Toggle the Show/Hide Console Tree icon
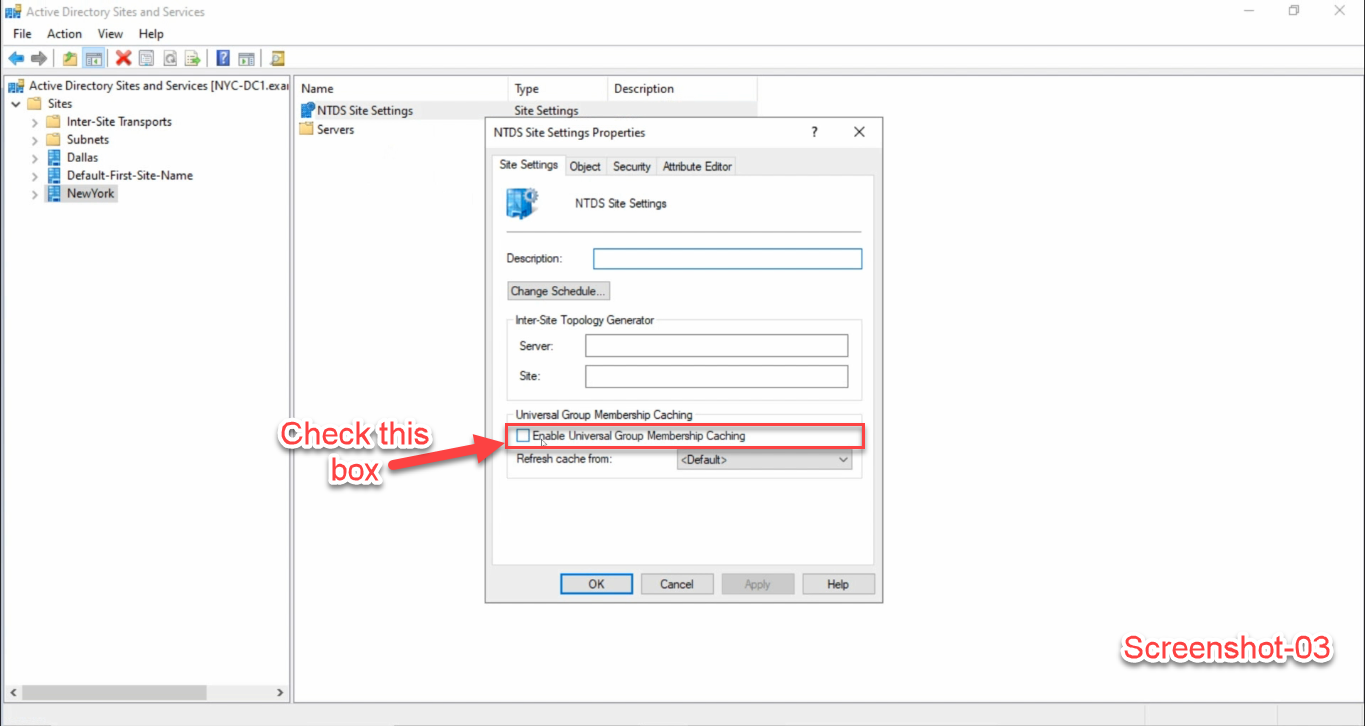Screen dimensions: 1366x726 point(93,58)
